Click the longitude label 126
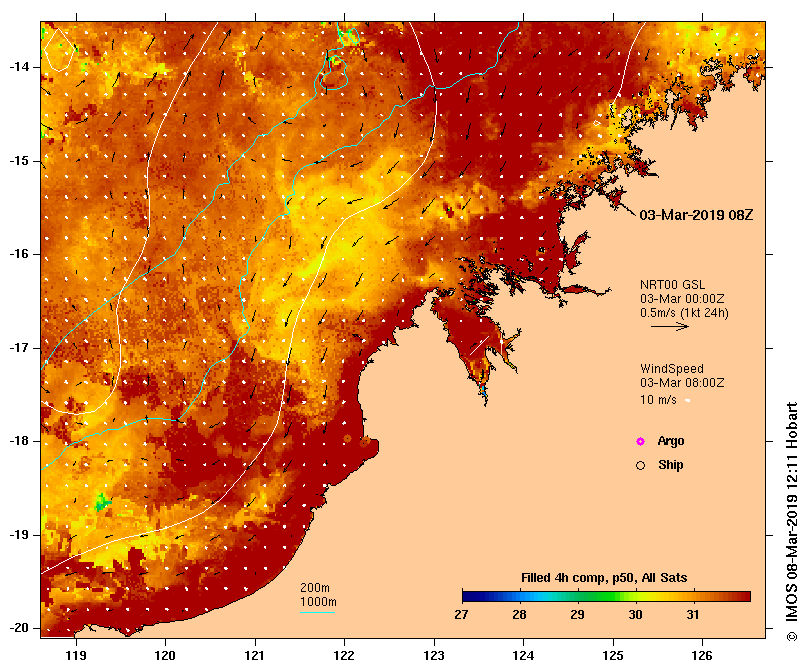This screenshot has width=809, height=672. coord(702,656)
